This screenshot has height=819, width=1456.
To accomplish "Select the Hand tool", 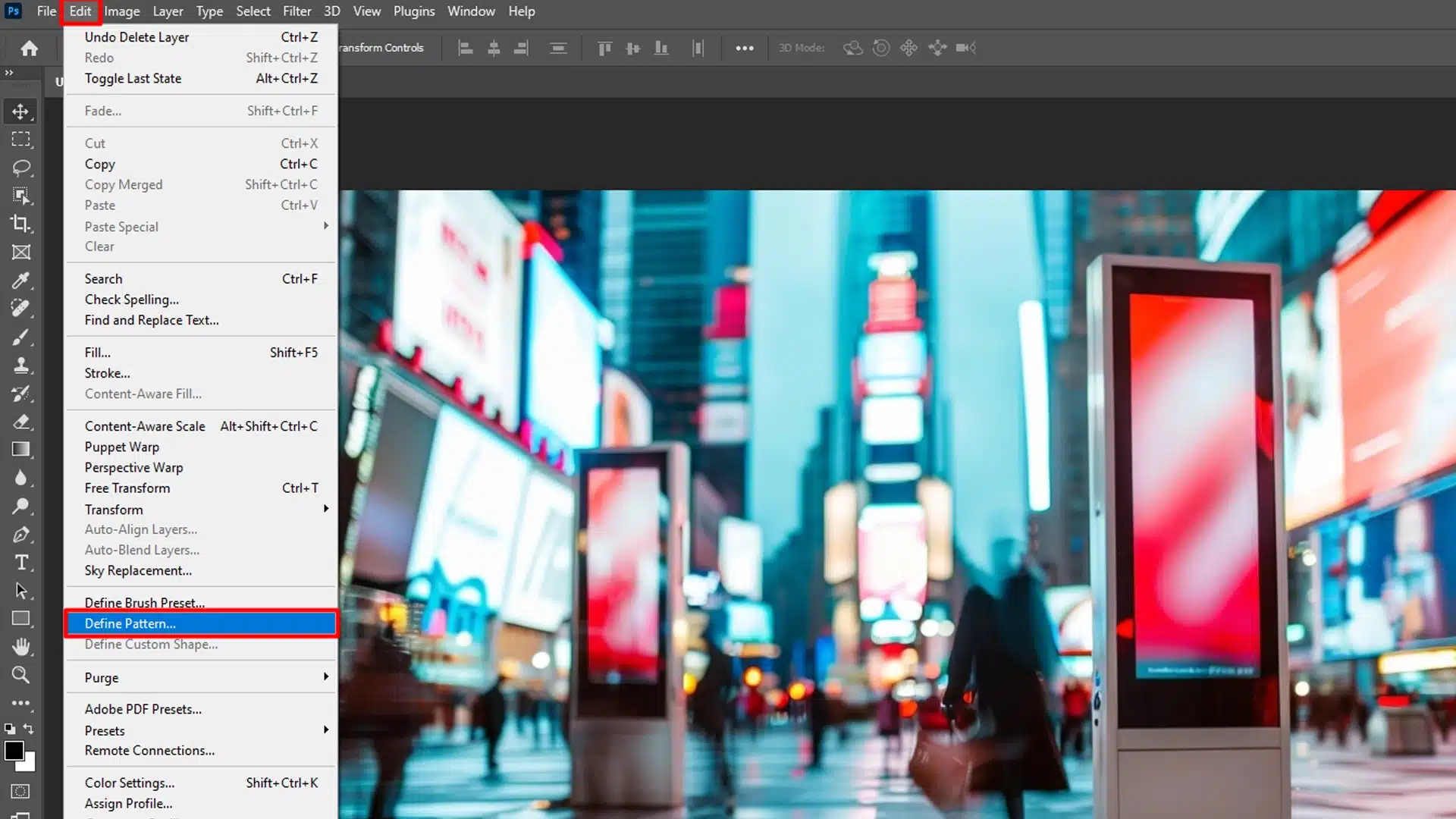I will coord(20,647).
